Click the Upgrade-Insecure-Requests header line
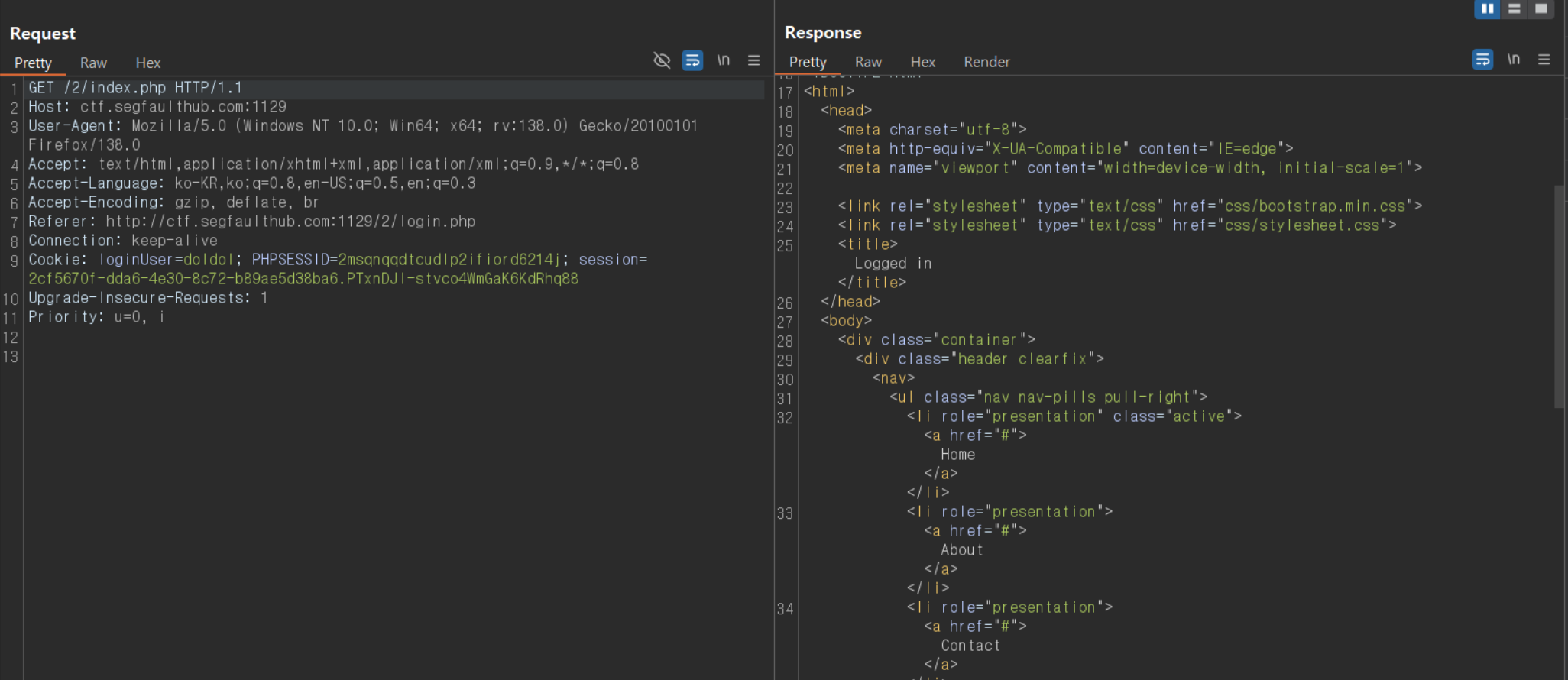This screenshot has width=1568, height=680. pos(148,298)
